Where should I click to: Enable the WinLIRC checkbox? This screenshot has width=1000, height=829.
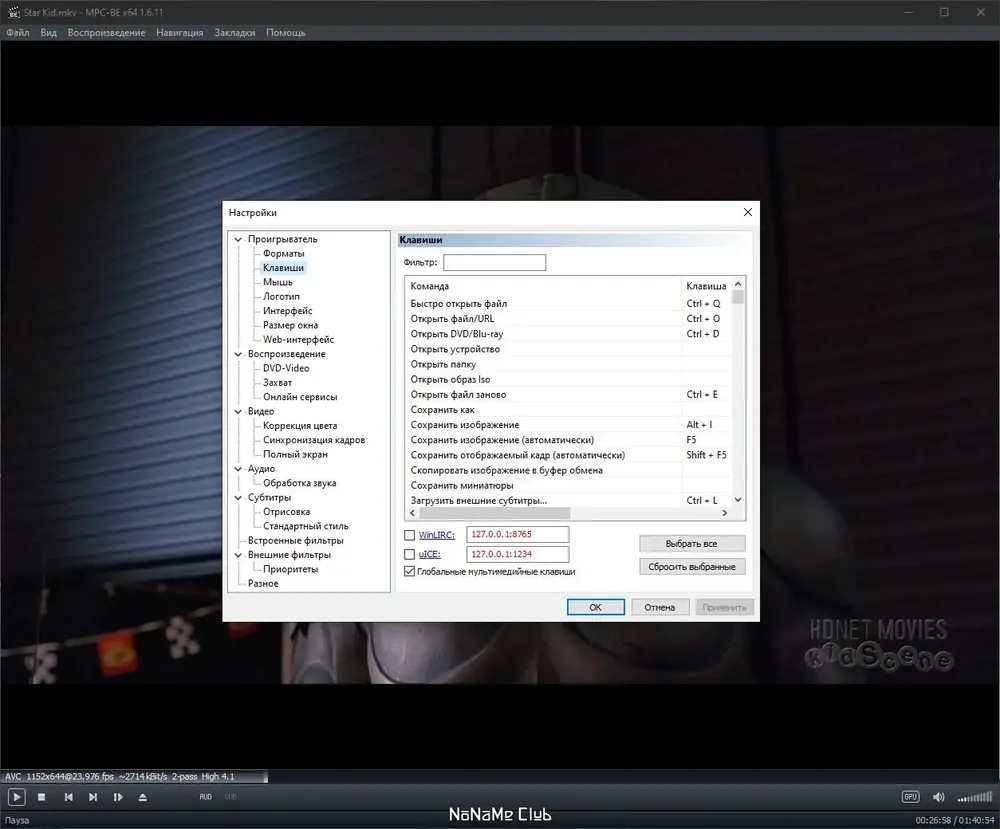tap(409, 535)
